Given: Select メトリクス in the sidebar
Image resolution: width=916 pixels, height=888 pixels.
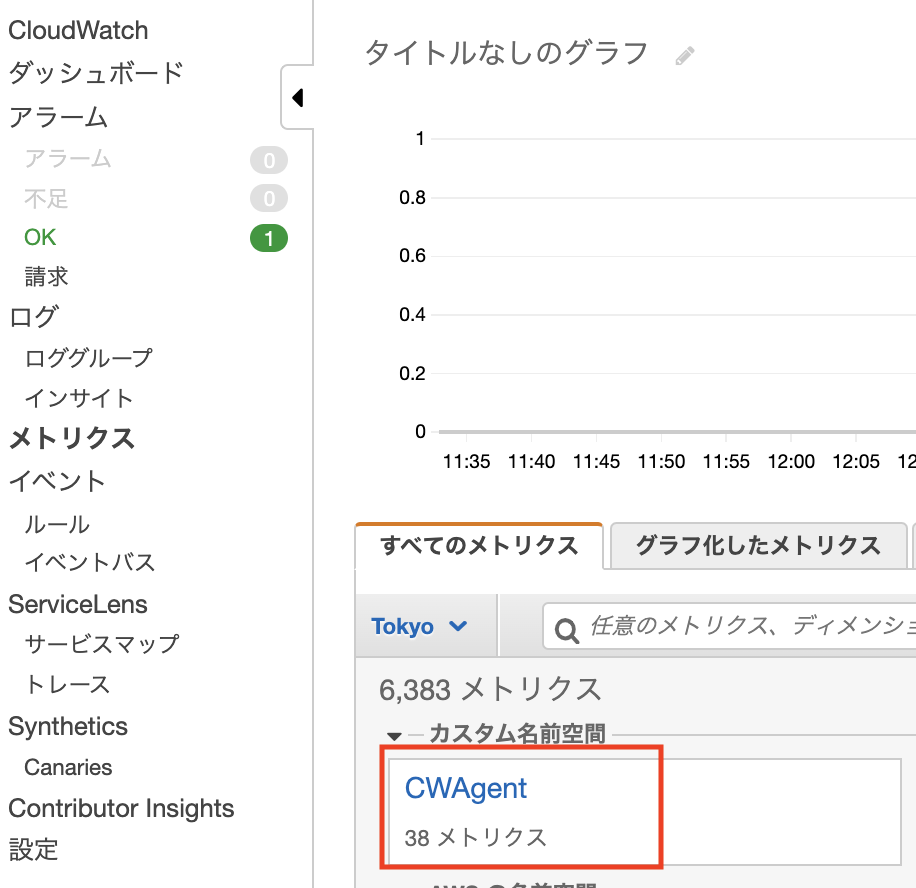Looking at the screenshot, I should (72, 438).
